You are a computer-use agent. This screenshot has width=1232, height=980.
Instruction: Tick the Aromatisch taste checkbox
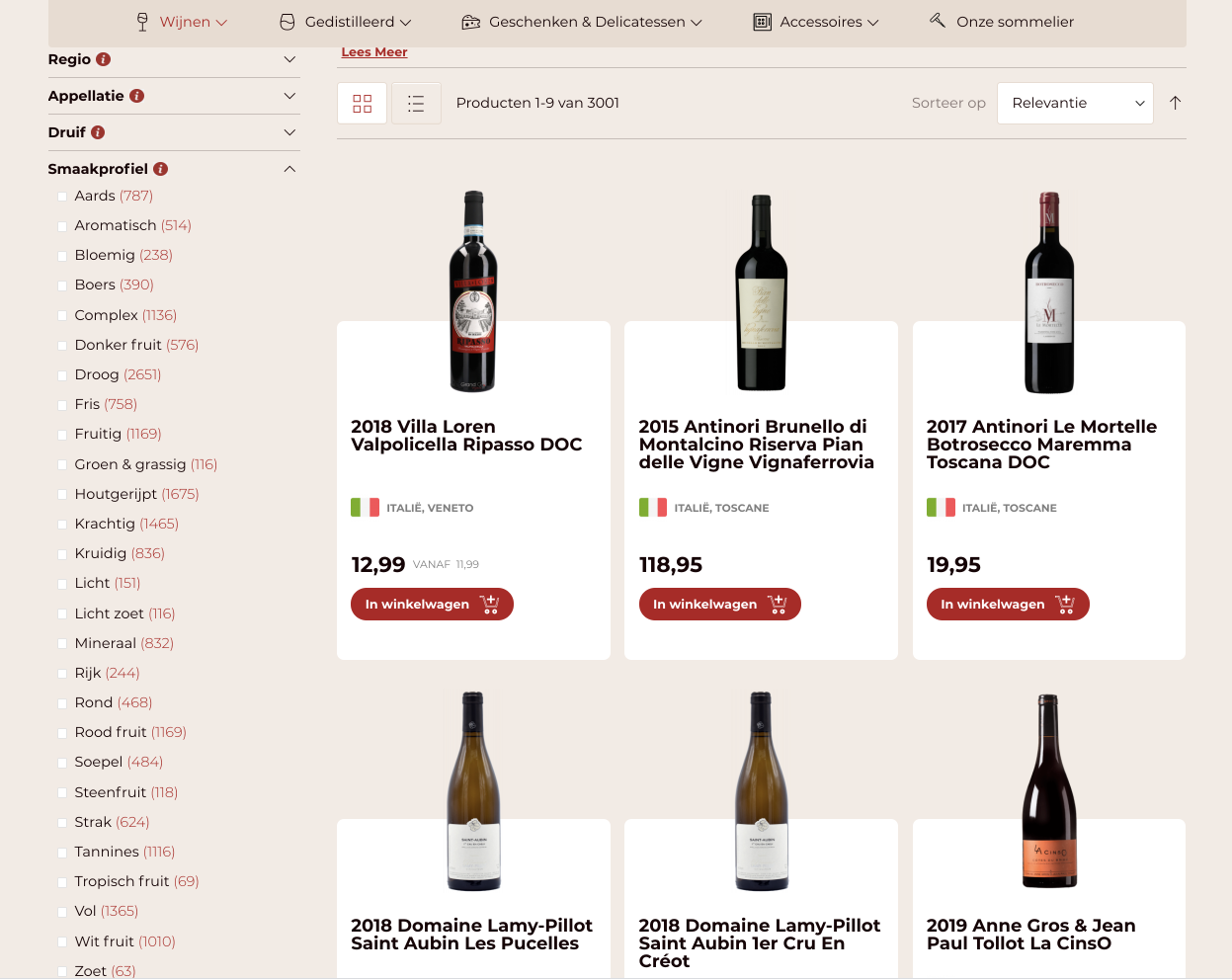63,226
